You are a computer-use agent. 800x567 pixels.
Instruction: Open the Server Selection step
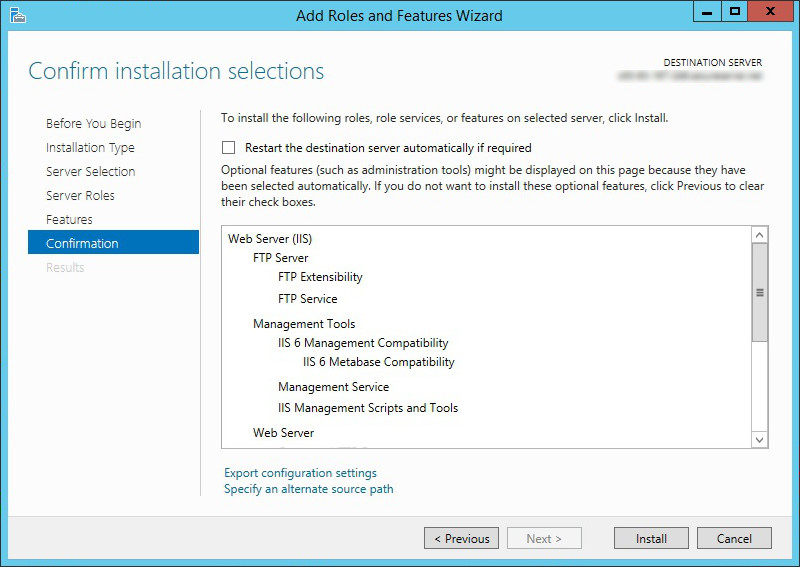[90, 171]
